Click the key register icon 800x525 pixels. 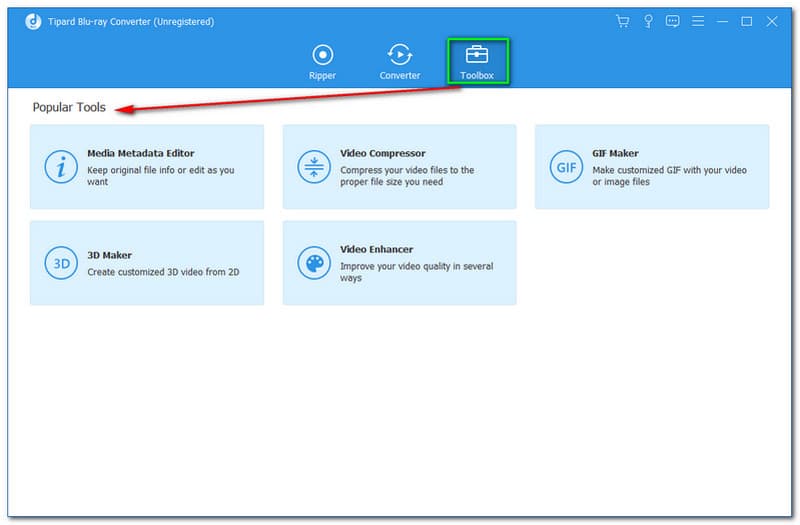click(648, 21)
